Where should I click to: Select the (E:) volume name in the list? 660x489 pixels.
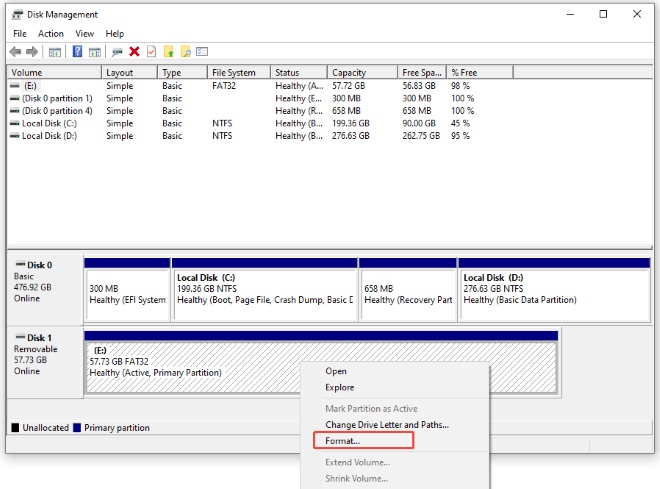click(30, 85)
